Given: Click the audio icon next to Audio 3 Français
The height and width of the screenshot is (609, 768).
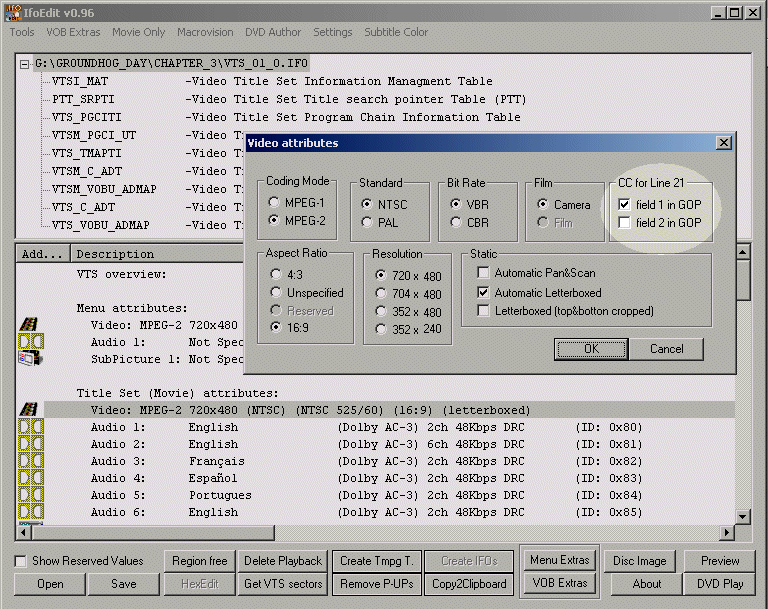Looking at the screenshot, I should point(31,461).
